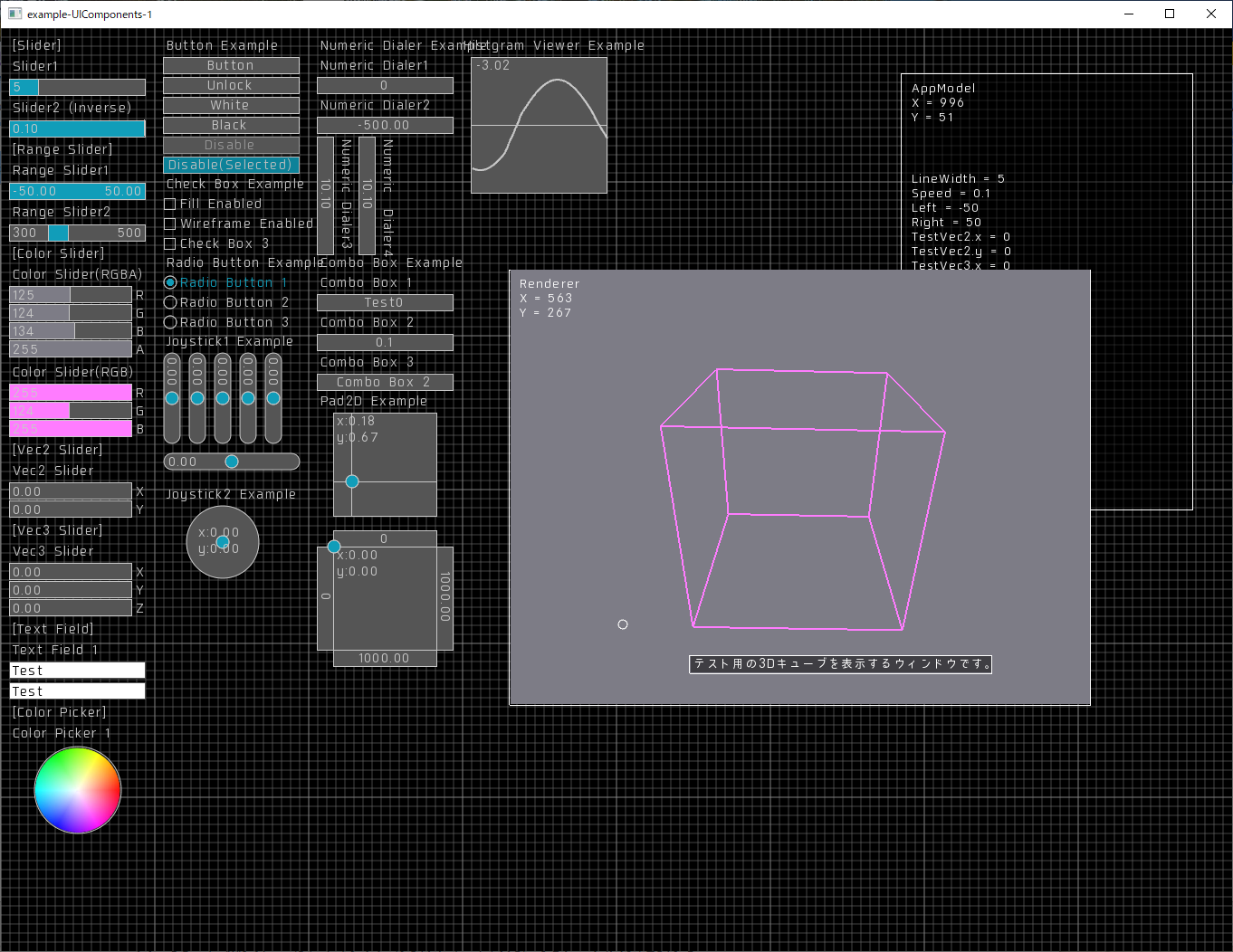1233x952 pixels.
Task: Click the Vec3 Slider X field
Action: [71, 572]
